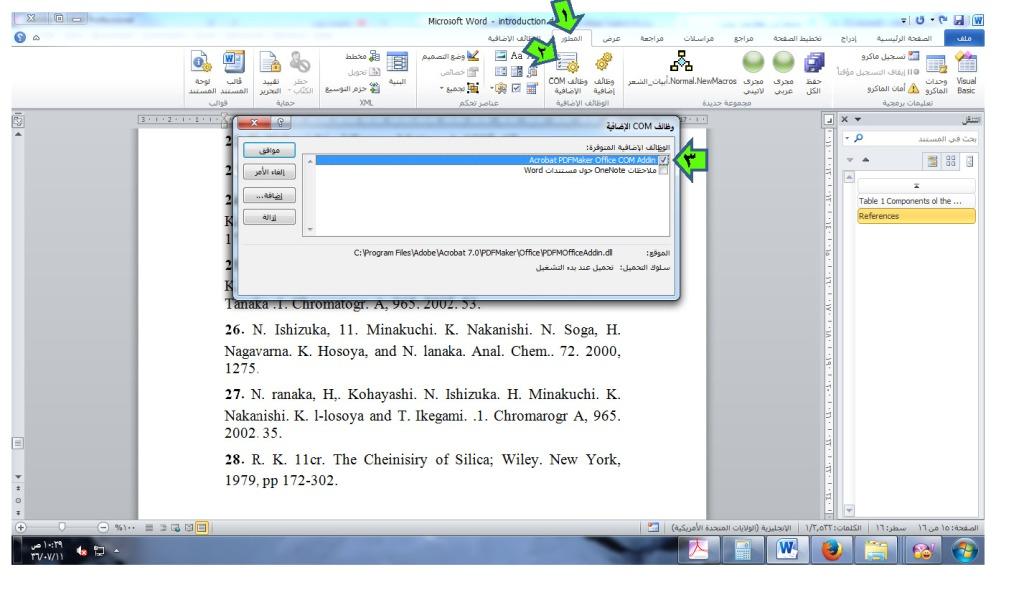
Task: Uncheck Acrobat PDFMaker Office COM Addin
Action: click(664, 160)
